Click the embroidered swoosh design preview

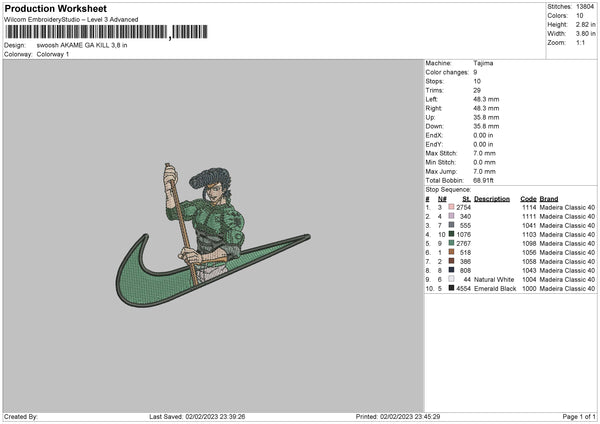pyautogui.click(x=213, y=235)
